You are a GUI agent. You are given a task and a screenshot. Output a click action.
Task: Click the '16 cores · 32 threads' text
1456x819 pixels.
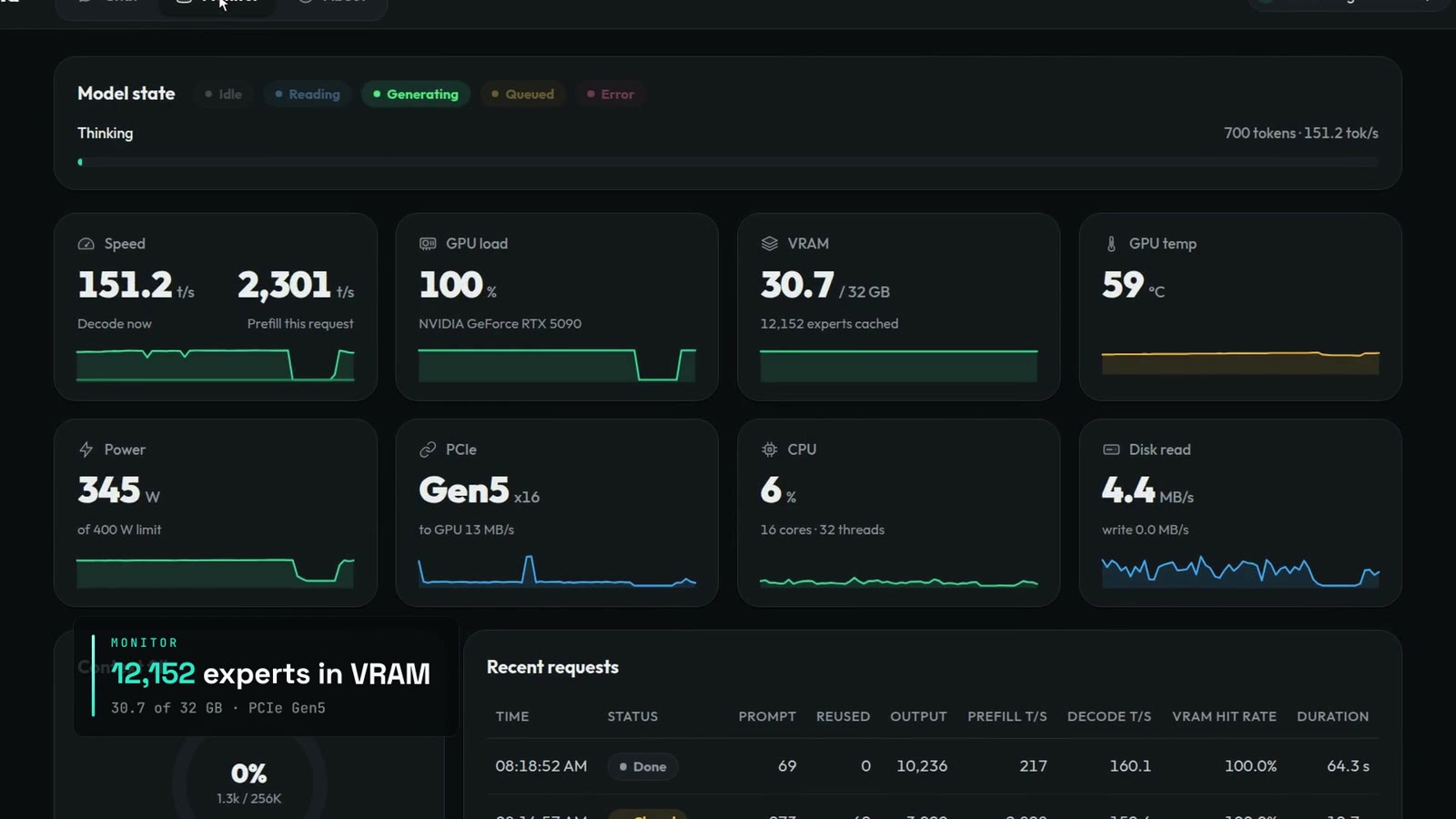coord(823,530)
